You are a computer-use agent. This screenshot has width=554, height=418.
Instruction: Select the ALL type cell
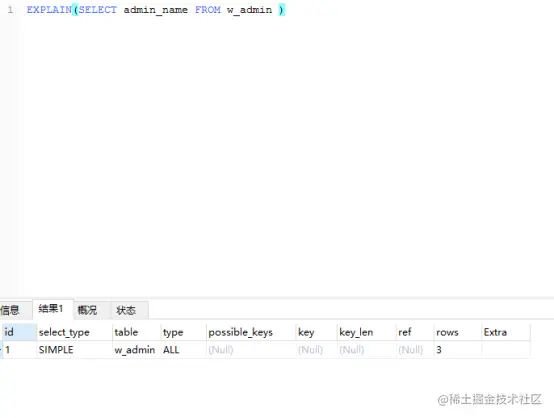tap(183, 350)
